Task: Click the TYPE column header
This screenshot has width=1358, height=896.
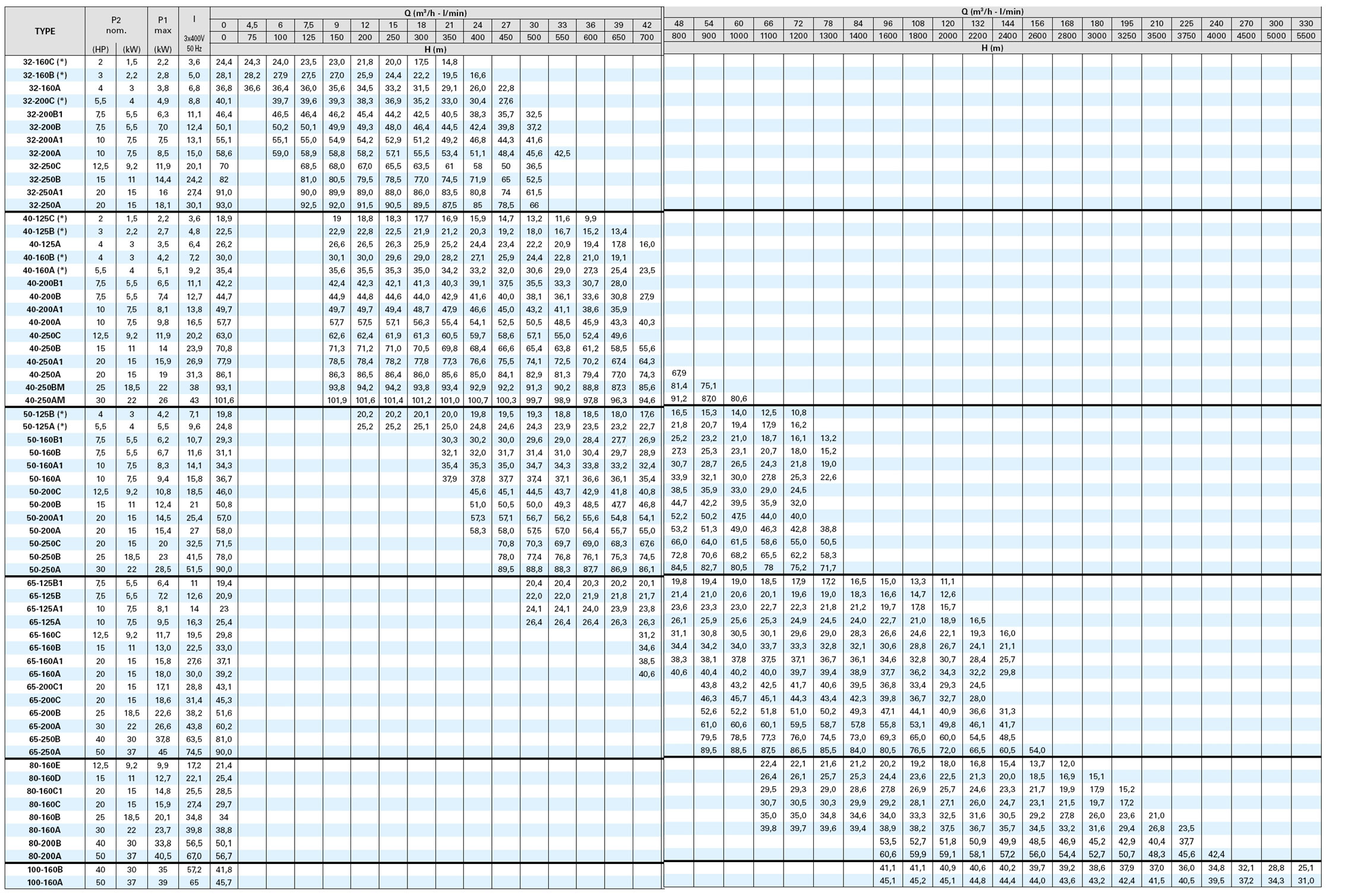Action: [45, 31]
